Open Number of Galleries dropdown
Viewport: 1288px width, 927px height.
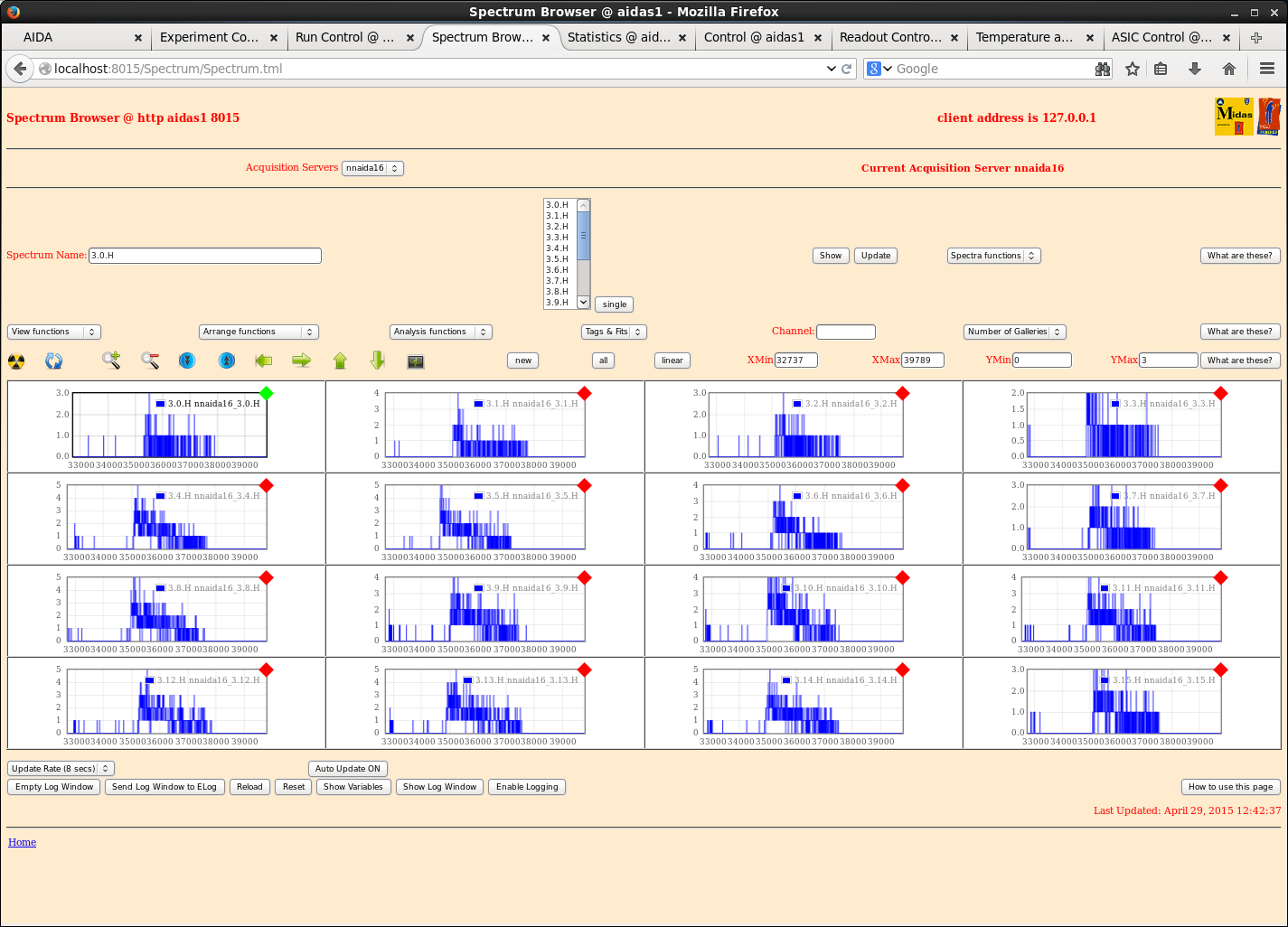click(1015, 332)
